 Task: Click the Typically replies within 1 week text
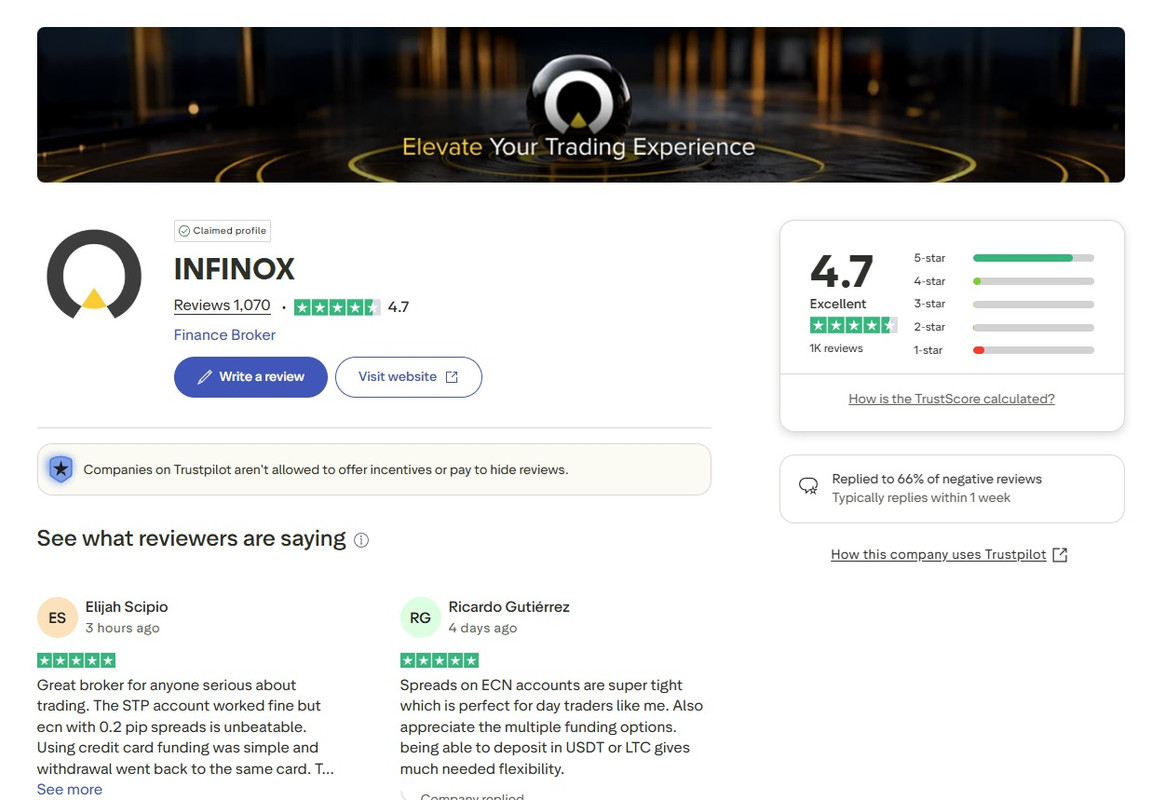[x=921, y=498]
